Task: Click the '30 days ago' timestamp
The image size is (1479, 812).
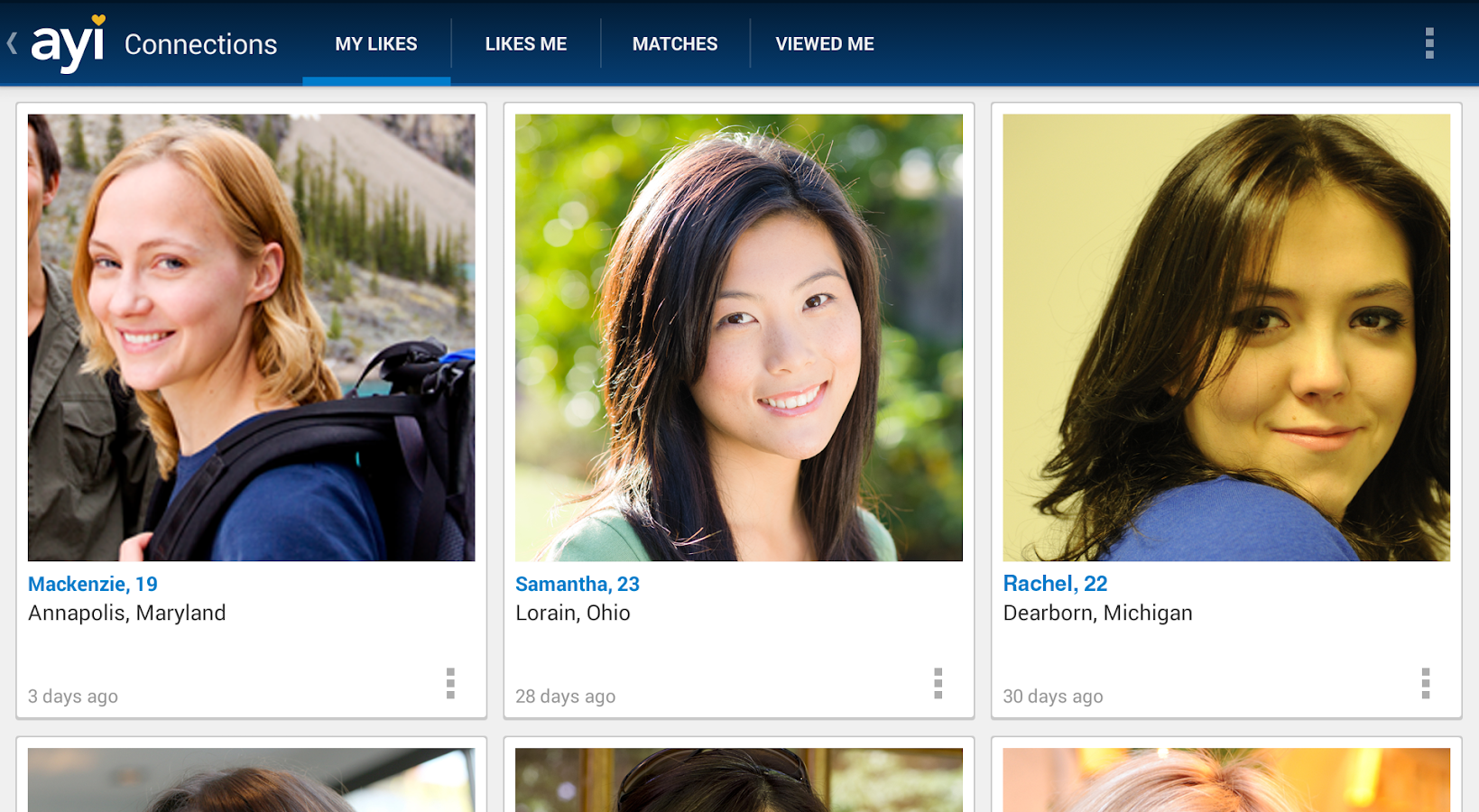Action: point(1053,697)
